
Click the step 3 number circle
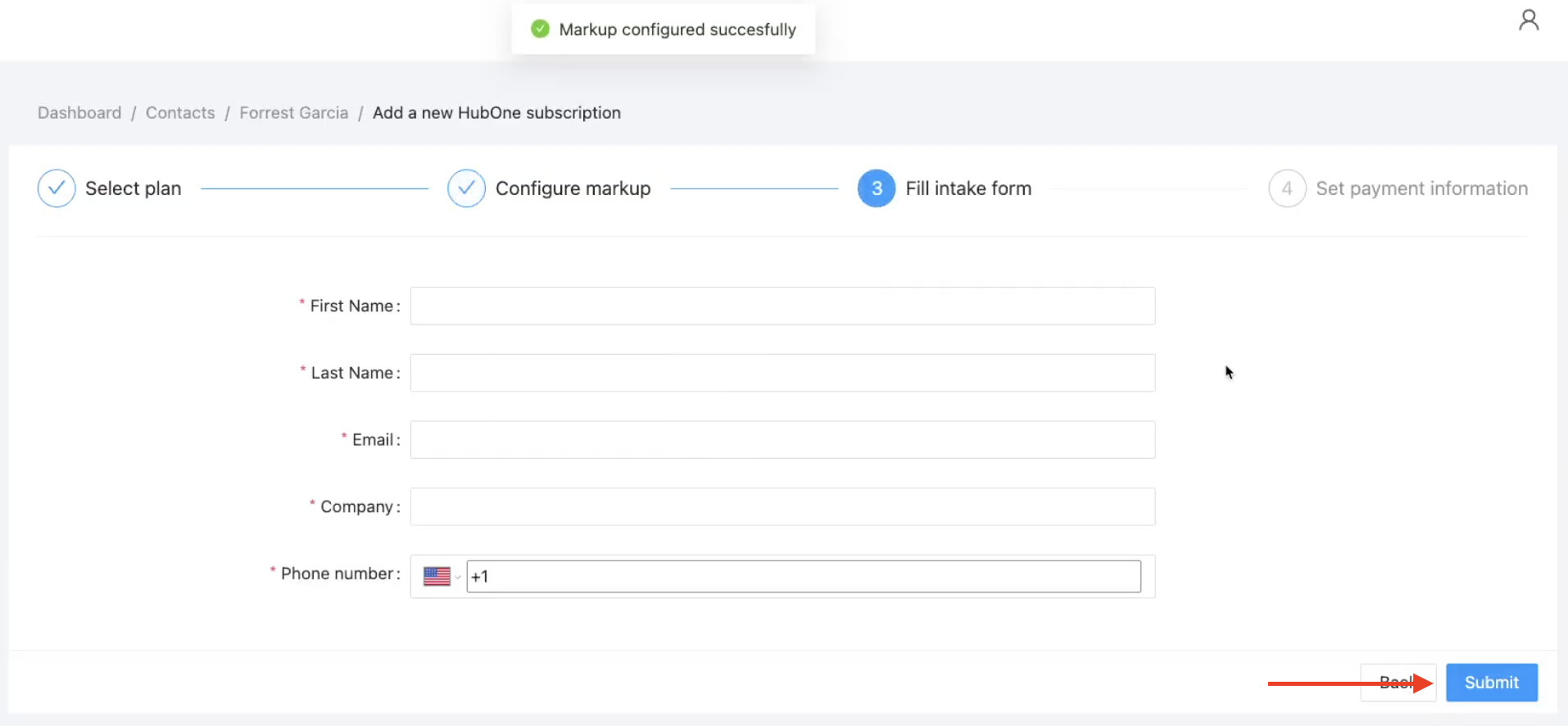(x=876, y=188)
